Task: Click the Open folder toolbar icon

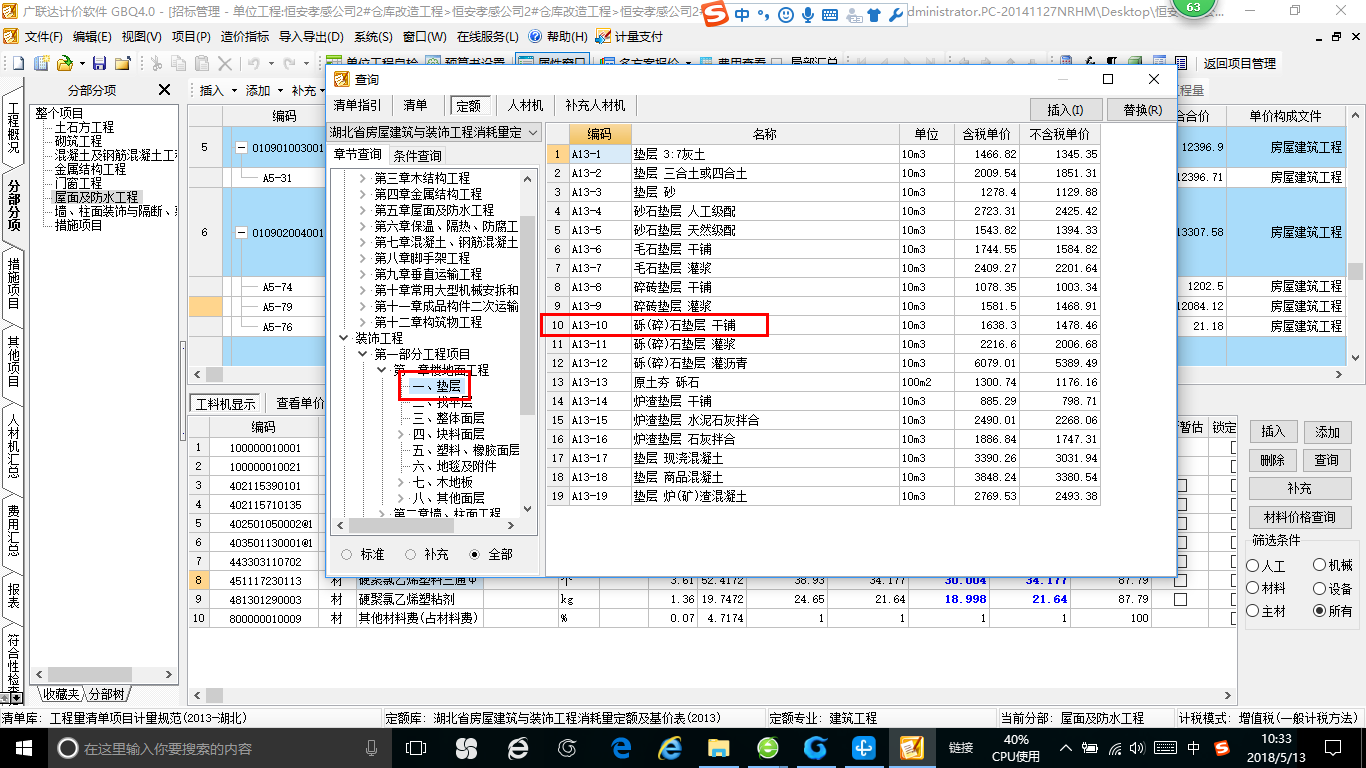Action: [64, 63]
